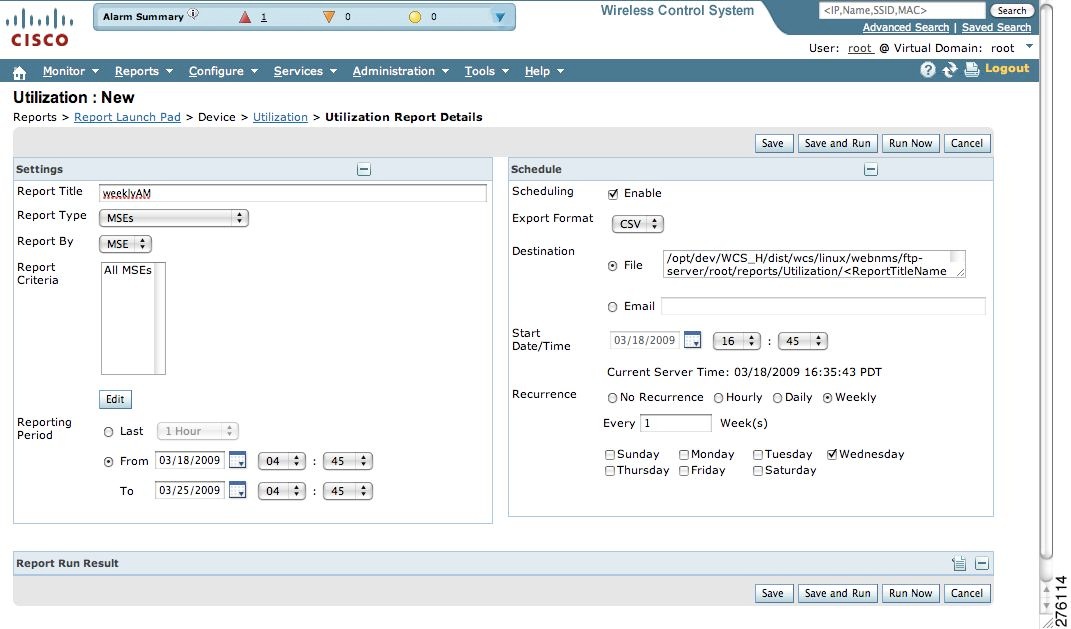1071x629 pixels.
Task: Click Edit report criteria button
Action: [x=115, y=400]
